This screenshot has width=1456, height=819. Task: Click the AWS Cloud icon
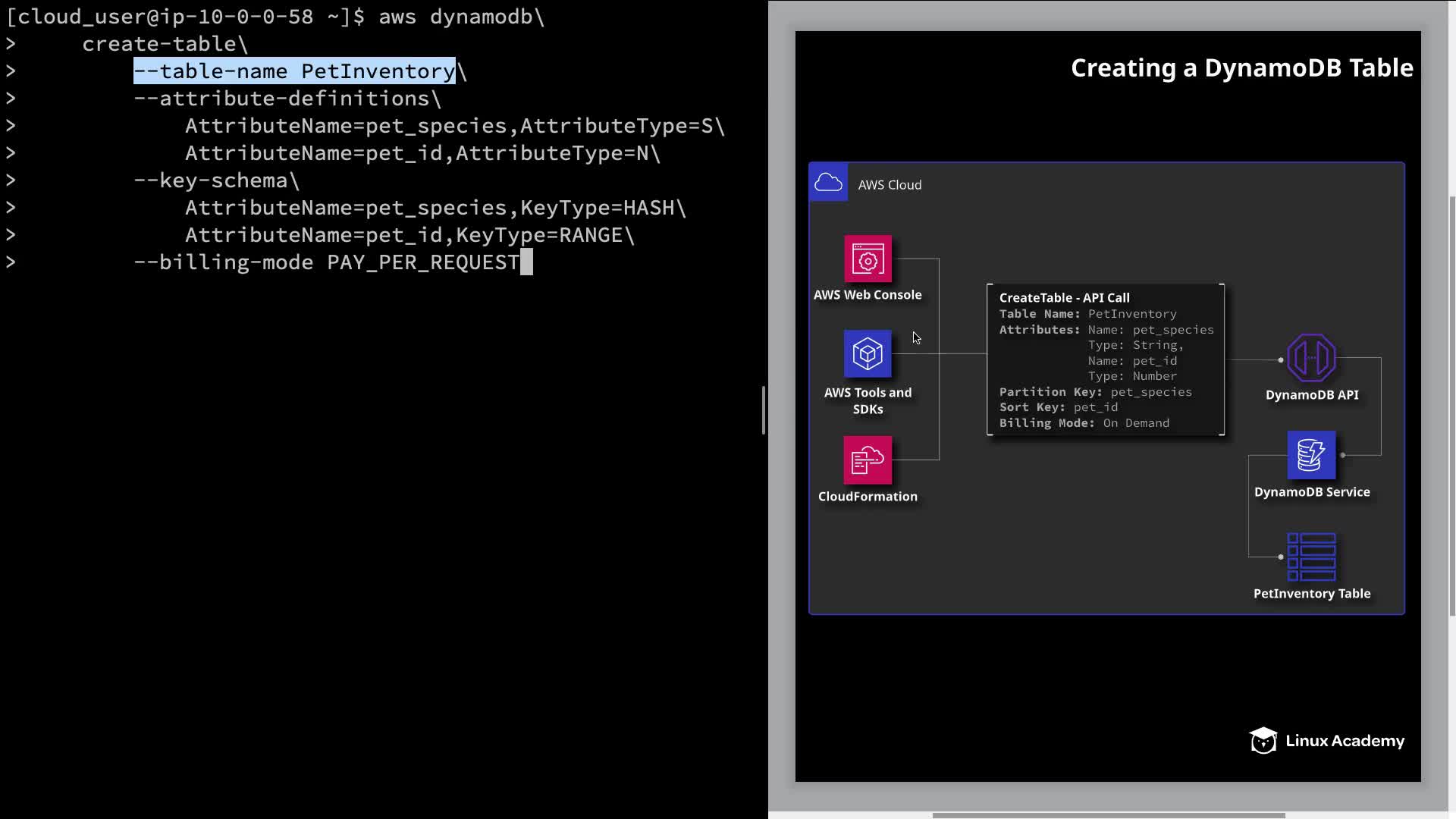828,183
